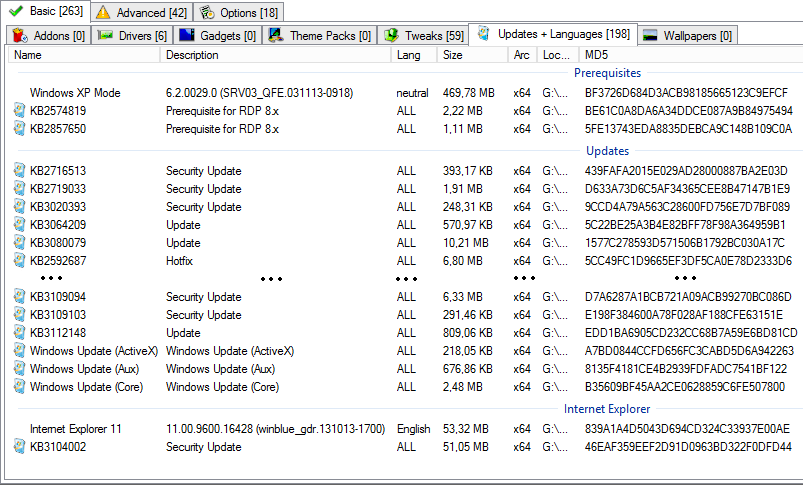Click the KB2716513 security update icon
This screenshot has height=485, width=803.
[x=19, y=171]
